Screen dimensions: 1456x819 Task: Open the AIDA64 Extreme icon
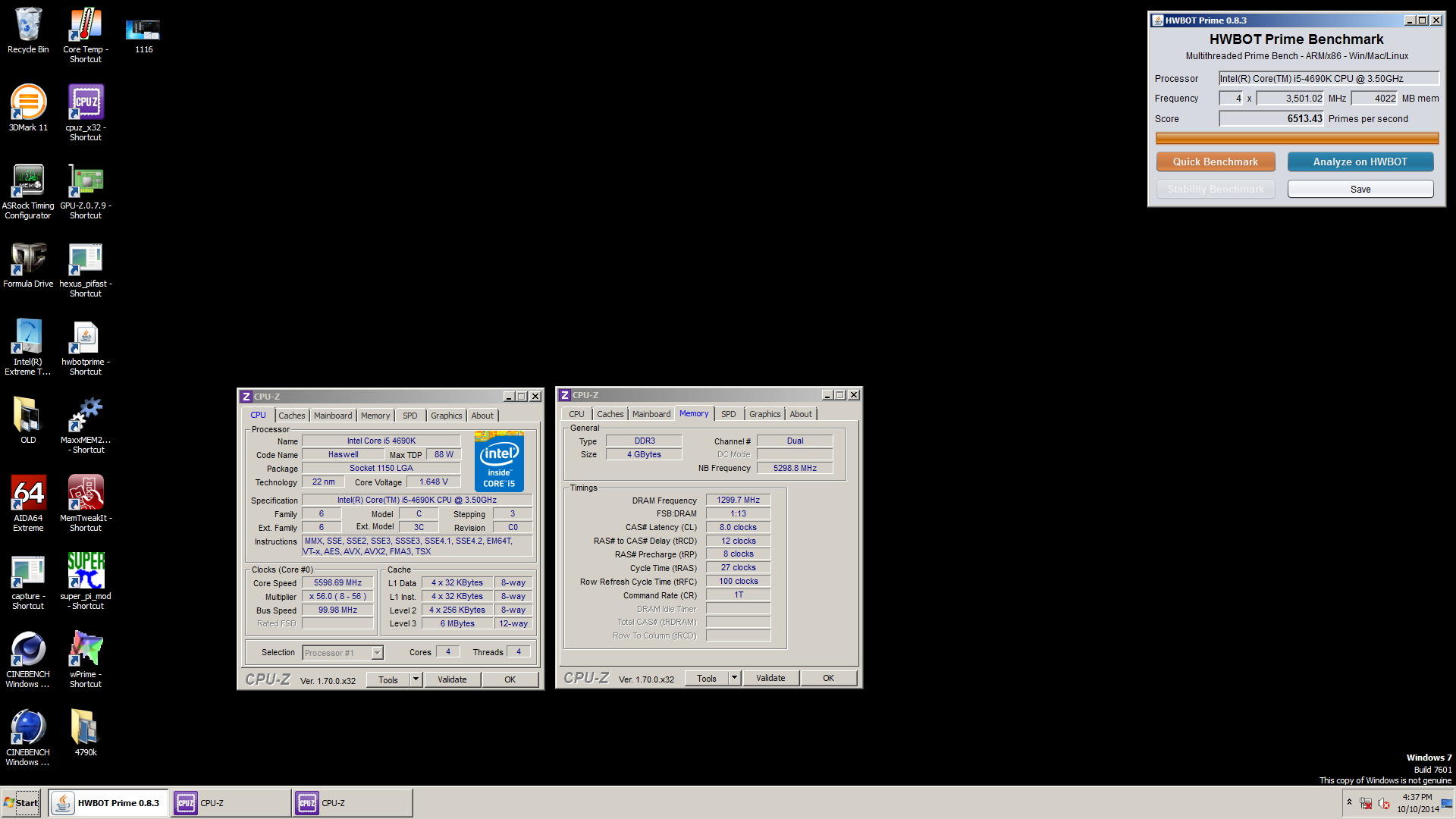click(x=28, y=503)
